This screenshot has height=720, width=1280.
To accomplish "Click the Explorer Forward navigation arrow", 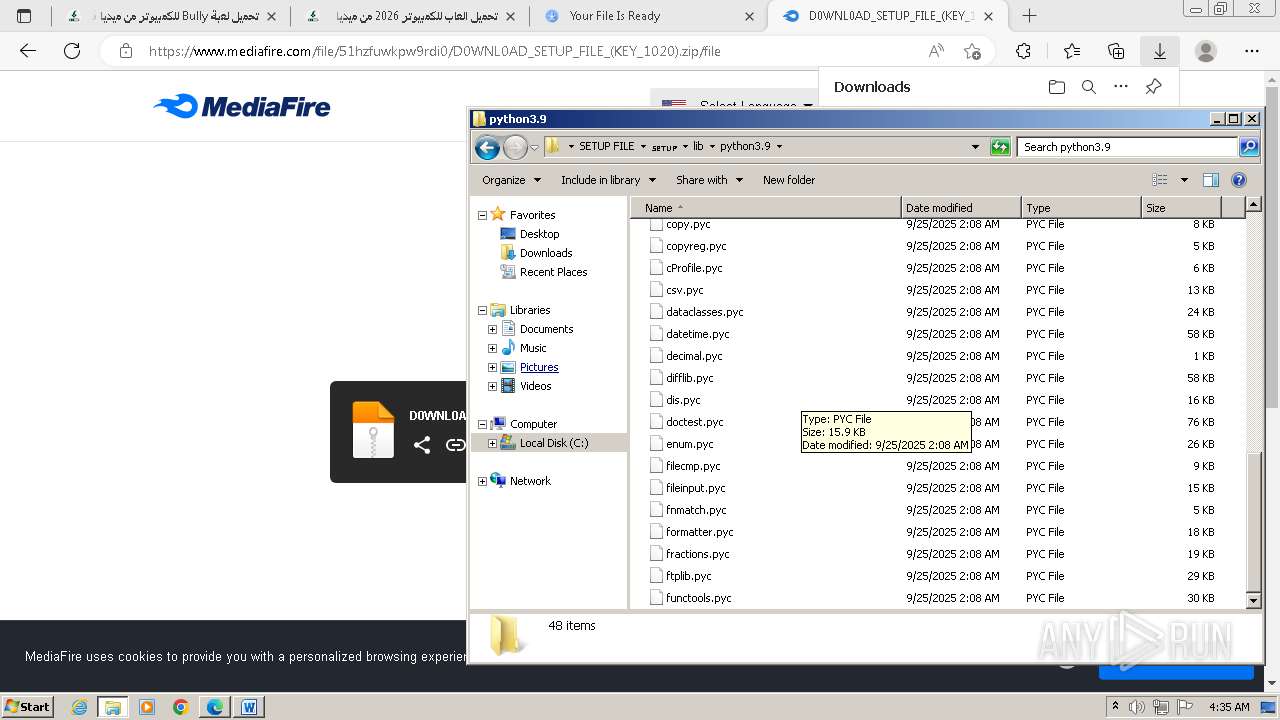I will click(x=515, y=147).
